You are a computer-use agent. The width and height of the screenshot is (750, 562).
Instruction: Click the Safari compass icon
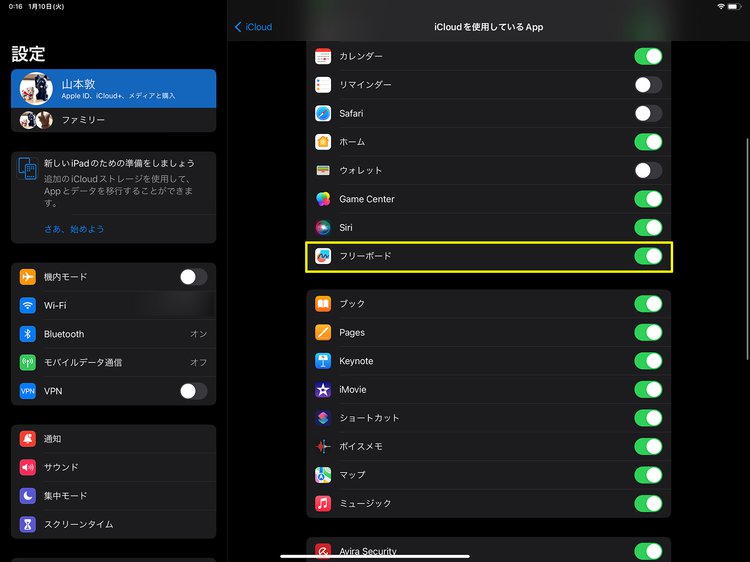tap(323, 113)
